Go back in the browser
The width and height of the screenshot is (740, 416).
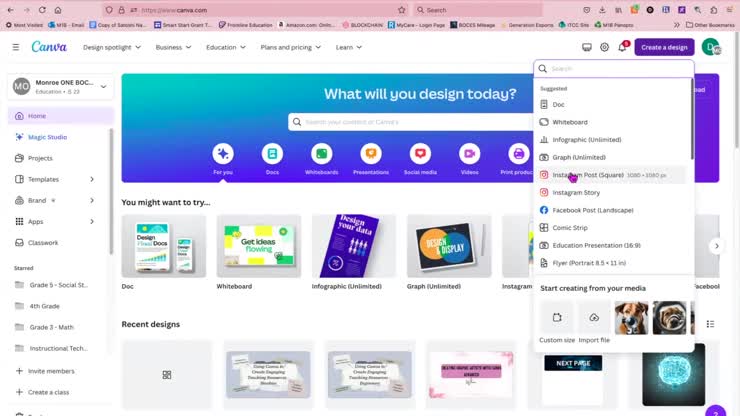[10, 10]
